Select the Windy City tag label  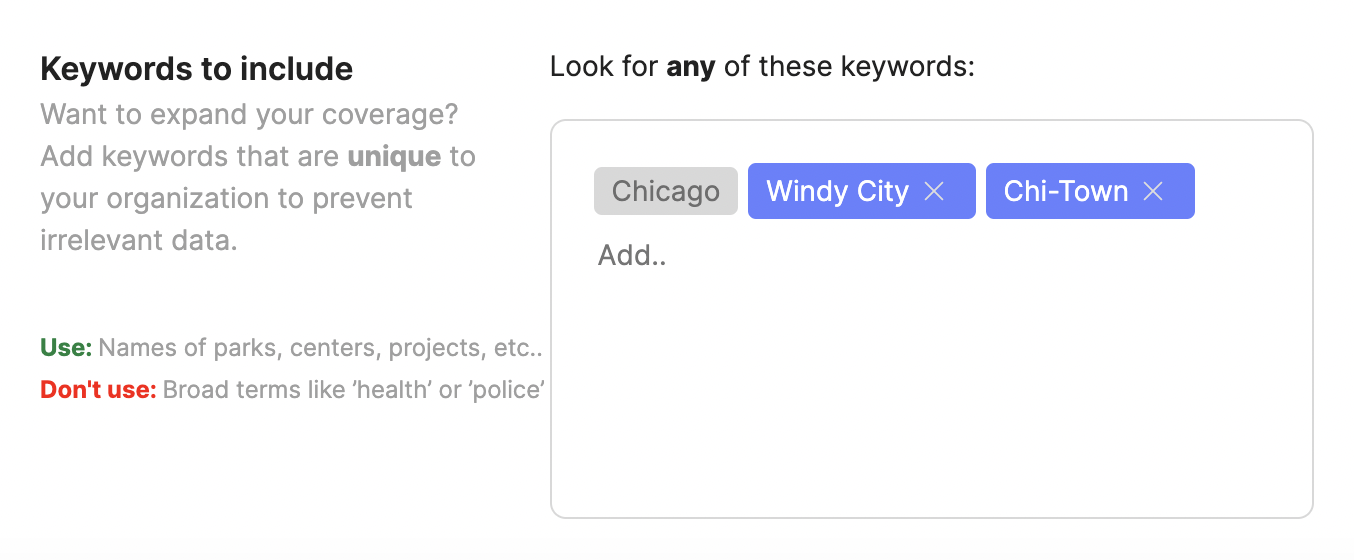pyautogui.click(x=837, y=191)
